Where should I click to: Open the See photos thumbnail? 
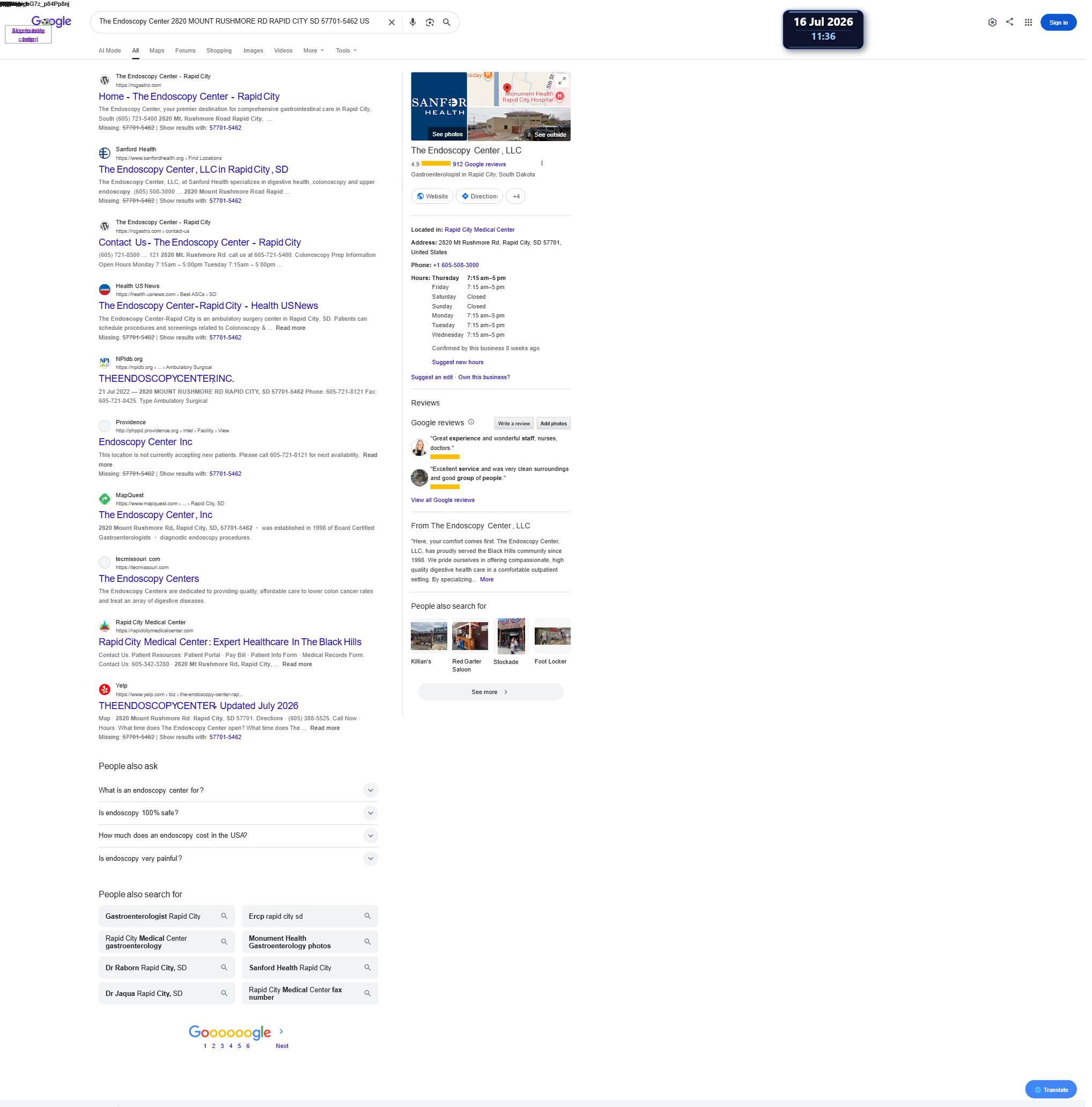click(439, 106)
